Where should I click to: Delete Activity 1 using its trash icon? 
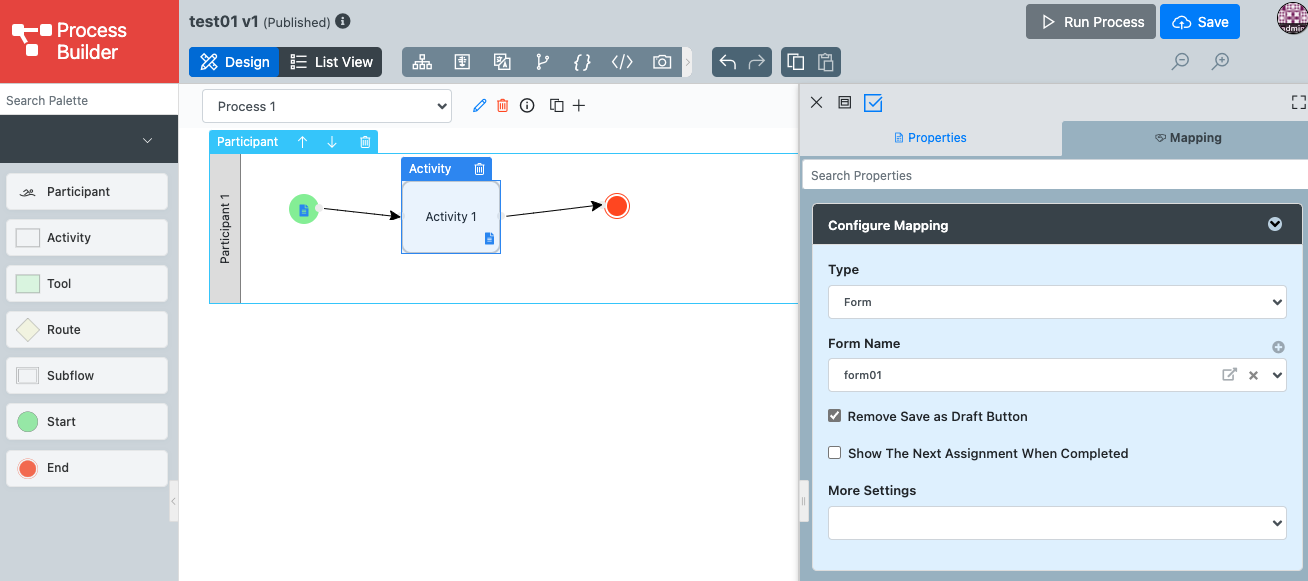(480, 169)
